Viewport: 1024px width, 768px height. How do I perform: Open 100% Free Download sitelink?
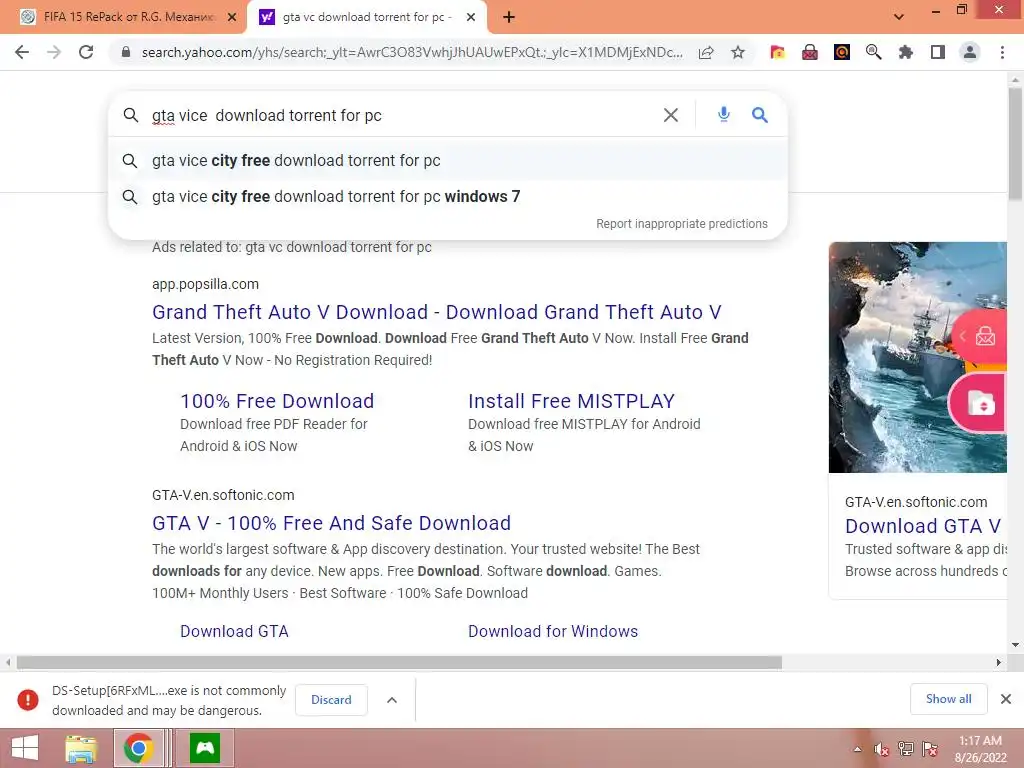tap(277, 401)
